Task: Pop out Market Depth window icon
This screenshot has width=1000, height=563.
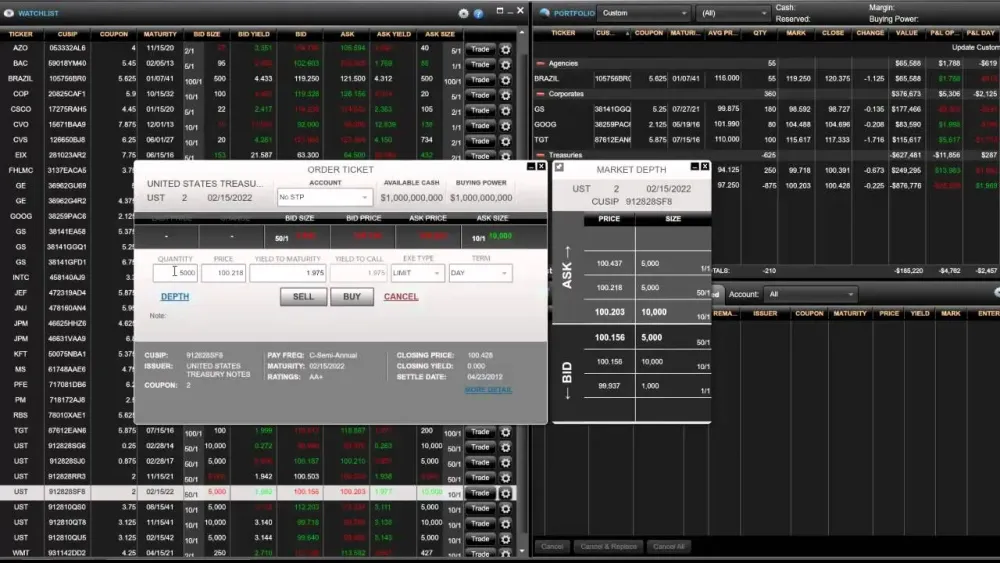Action: pos(559,167)
